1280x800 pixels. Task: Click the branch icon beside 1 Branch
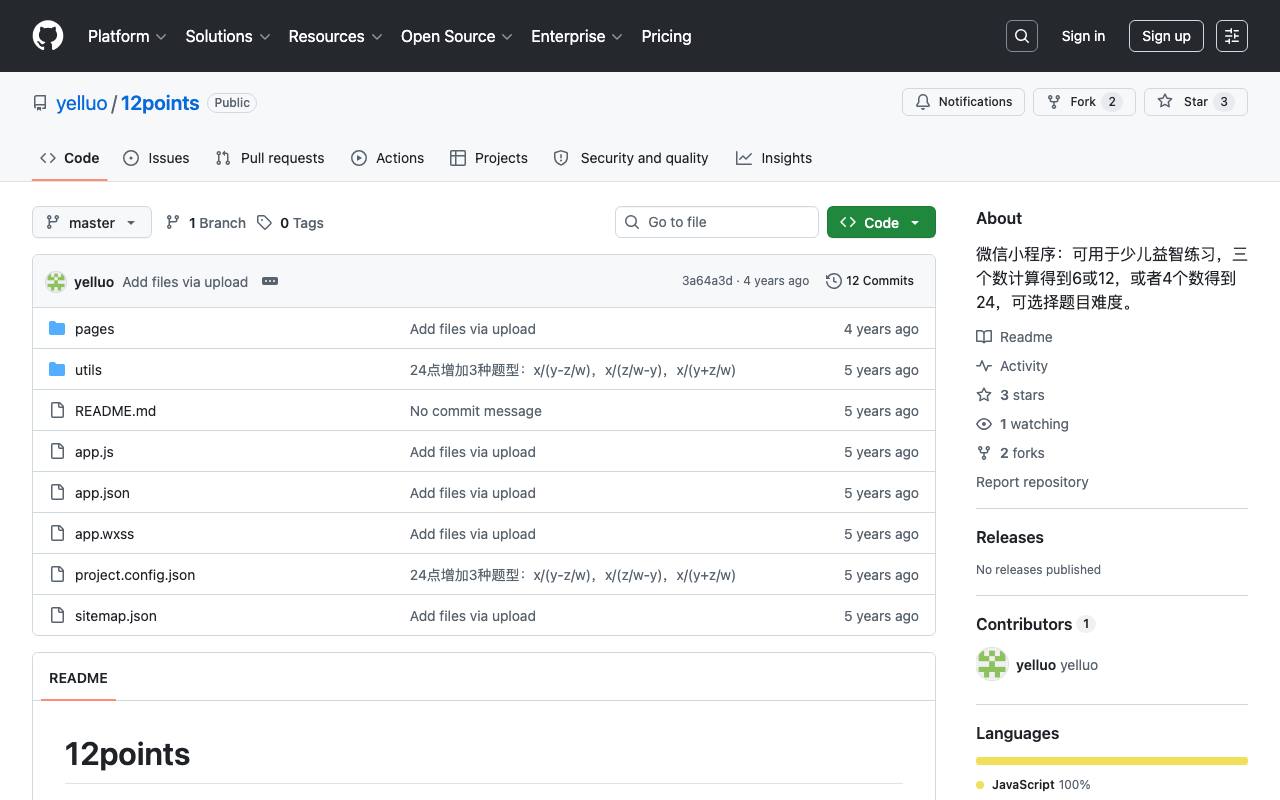point(173,222)
